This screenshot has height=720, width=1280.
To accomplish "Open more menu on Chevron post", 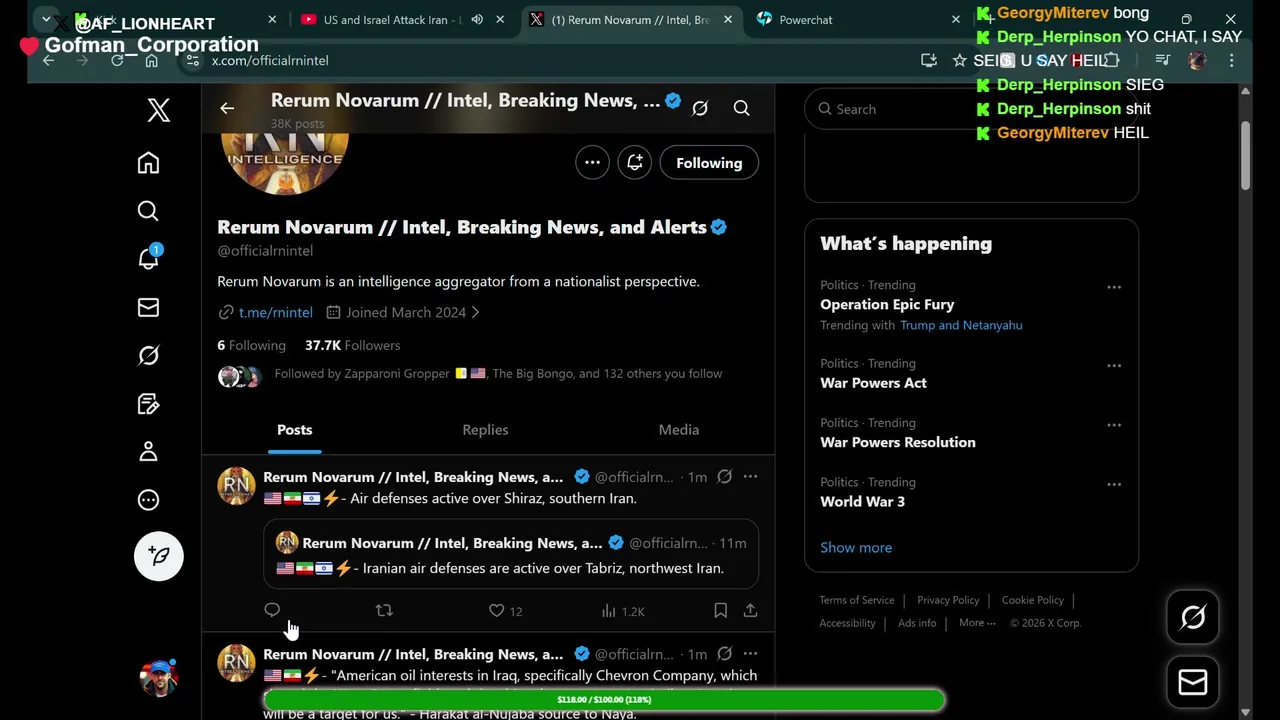I will coord(750,654).
